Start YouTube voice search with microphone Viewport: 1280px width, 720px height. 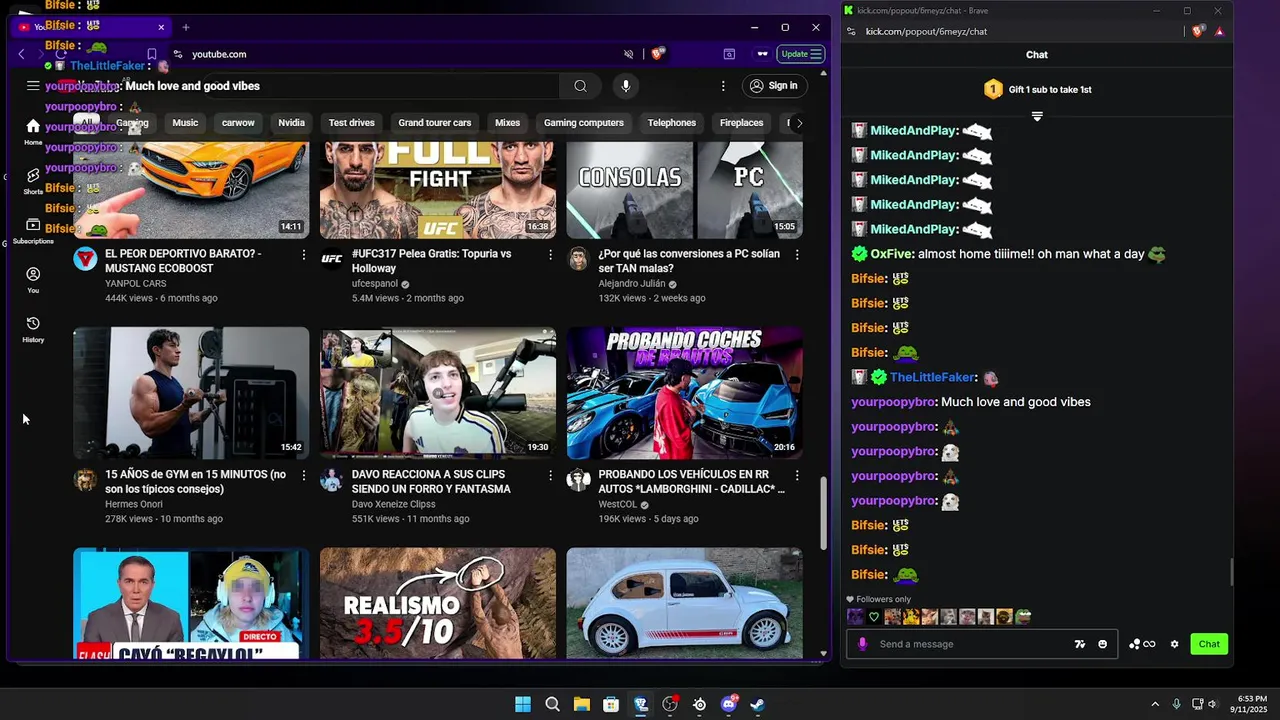(626, 86)
